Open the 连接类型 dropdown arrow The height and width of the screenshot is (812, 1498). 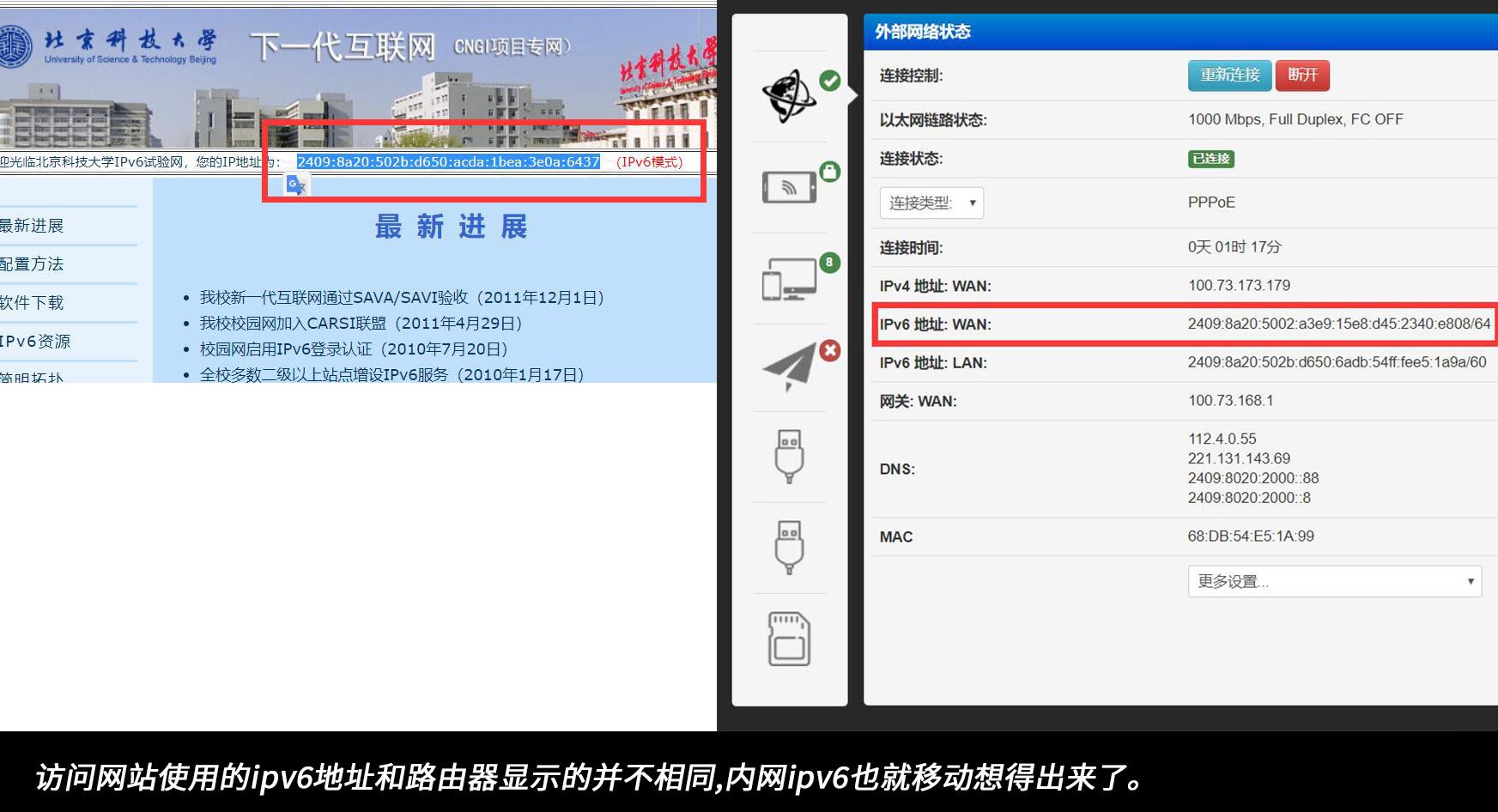tap(973, 203)
